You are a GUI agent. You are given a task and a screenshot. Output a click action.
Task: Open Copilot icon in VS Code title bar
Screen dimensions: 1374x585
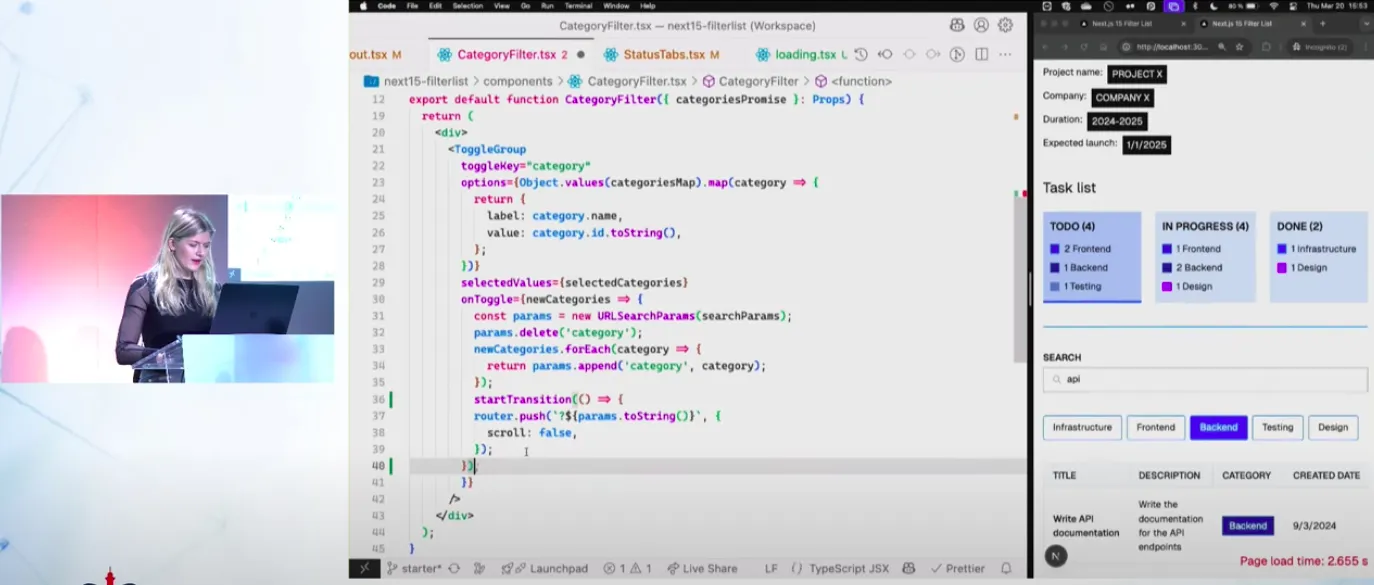pyautogui.click(x=957, y=25)
